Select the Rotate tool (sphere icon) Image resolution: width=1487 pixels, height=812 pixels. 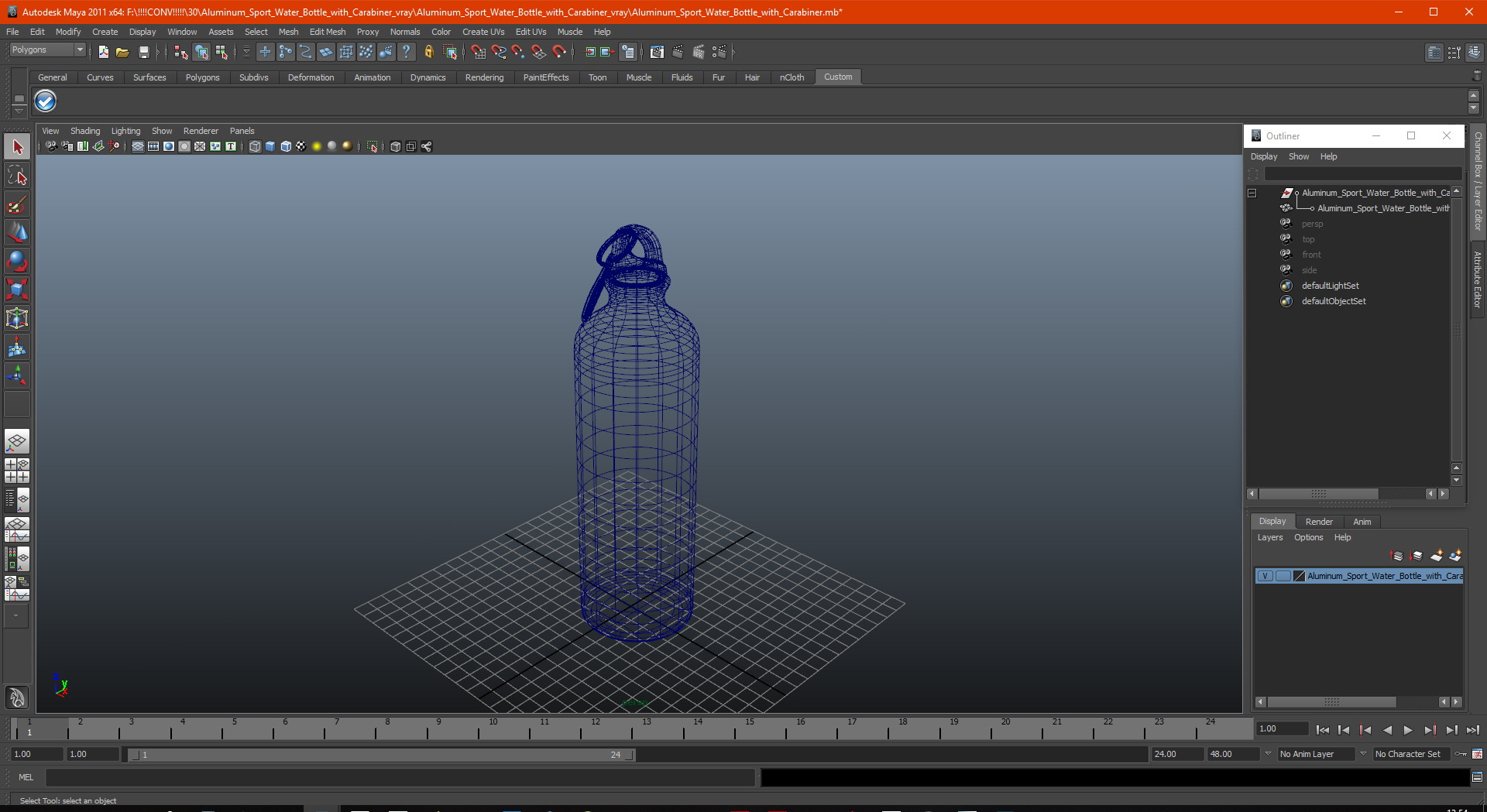[x=17, y=261]
